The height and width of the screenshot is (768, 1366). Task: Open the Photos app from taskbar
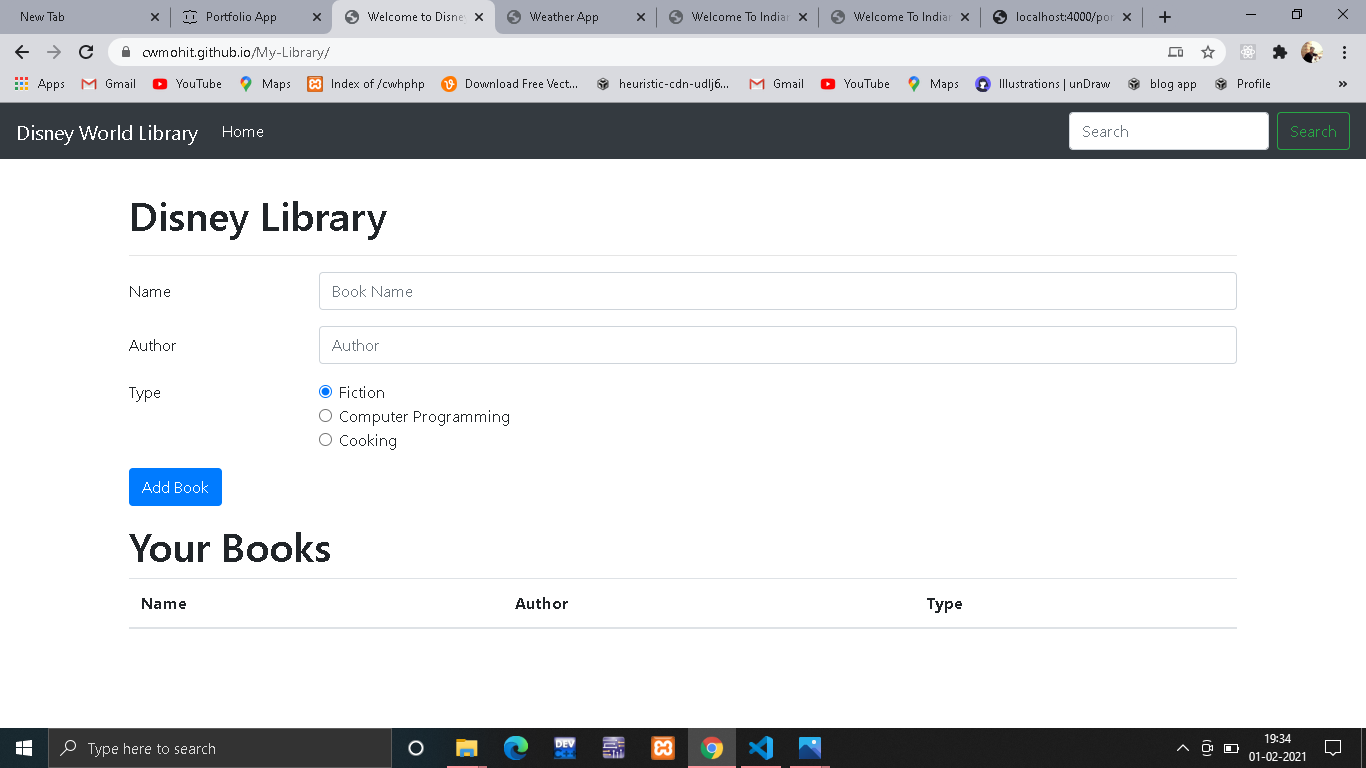810,748
